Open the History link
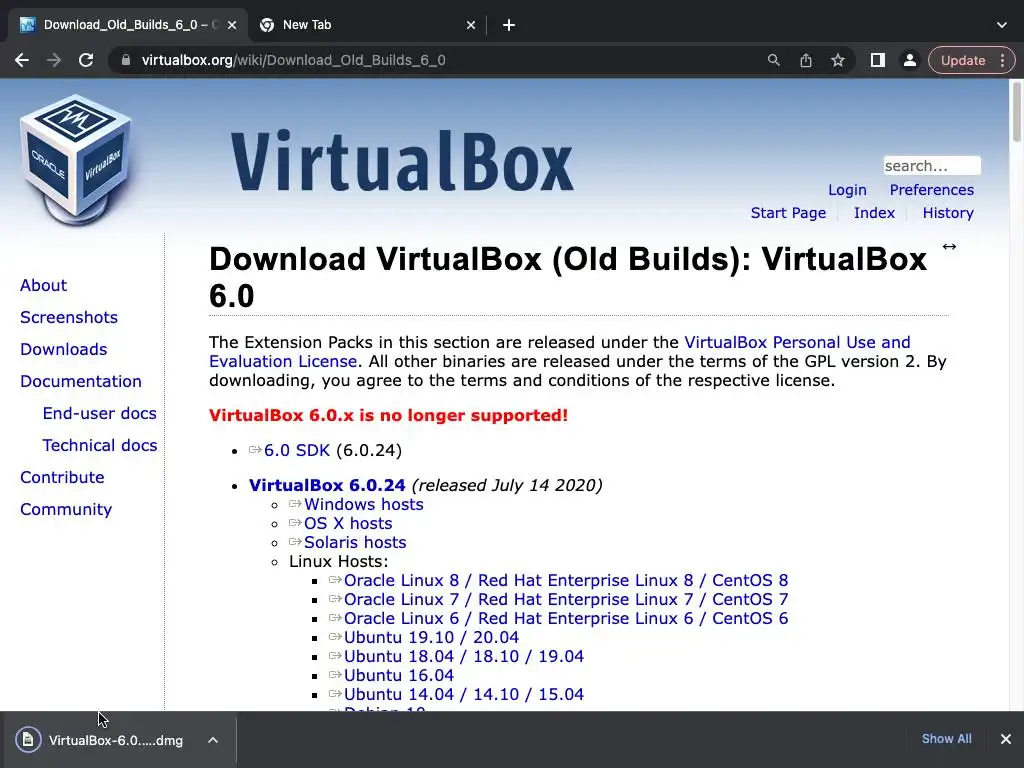 click(948, 213)
